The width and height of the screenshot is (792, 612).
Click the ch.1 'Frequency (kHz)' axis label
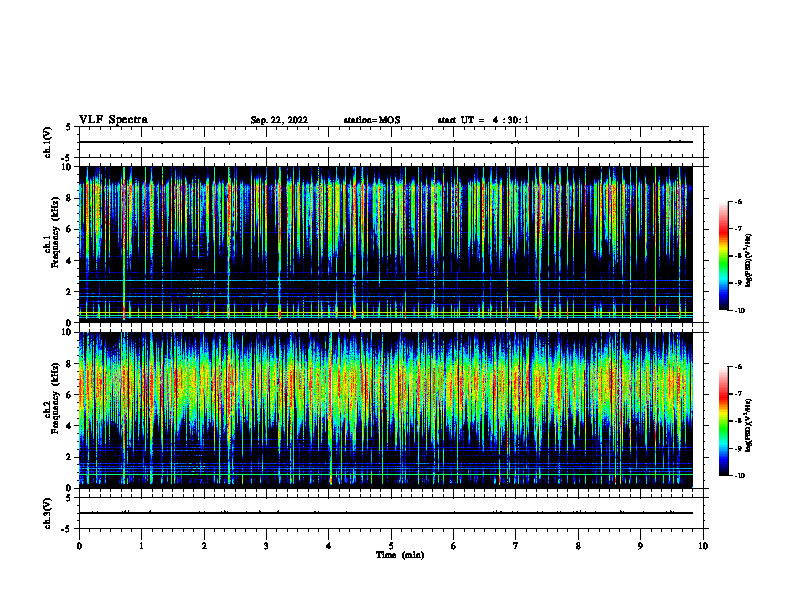click(55, 232)
